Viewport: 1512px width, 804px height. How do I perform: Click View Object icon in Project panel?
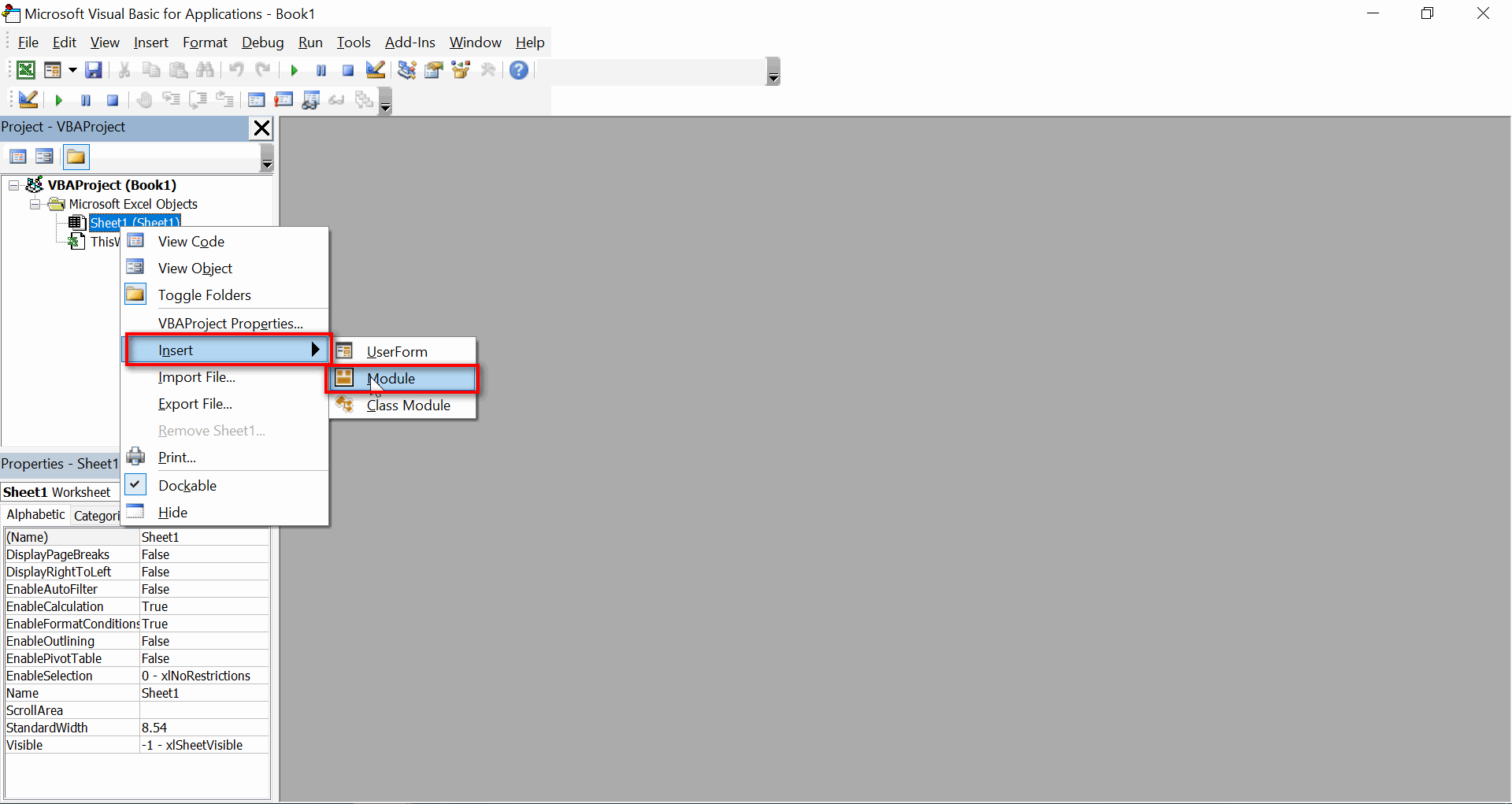click(x=44, y=157)
